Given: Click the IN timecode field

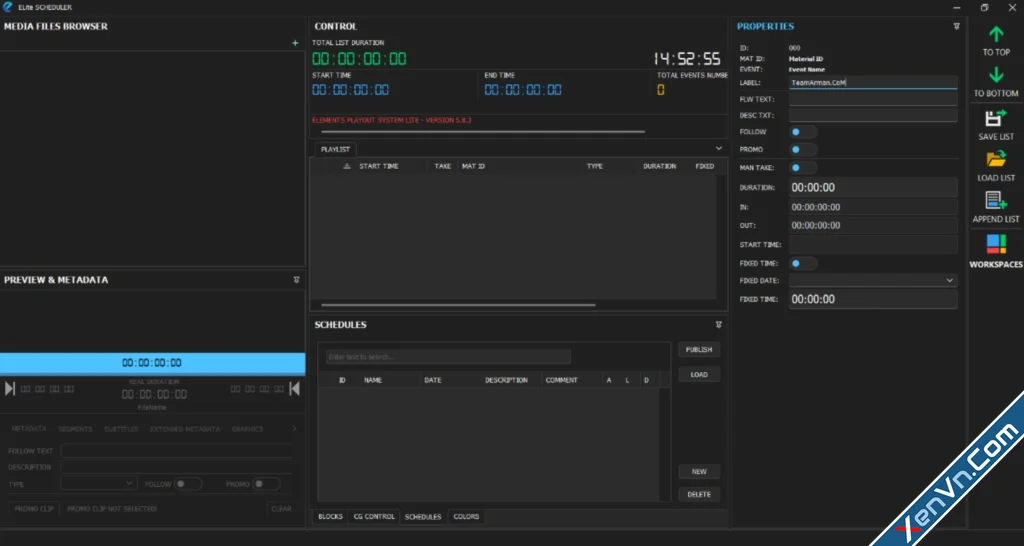Looking at the screenshot, I should tap(873, 207).
